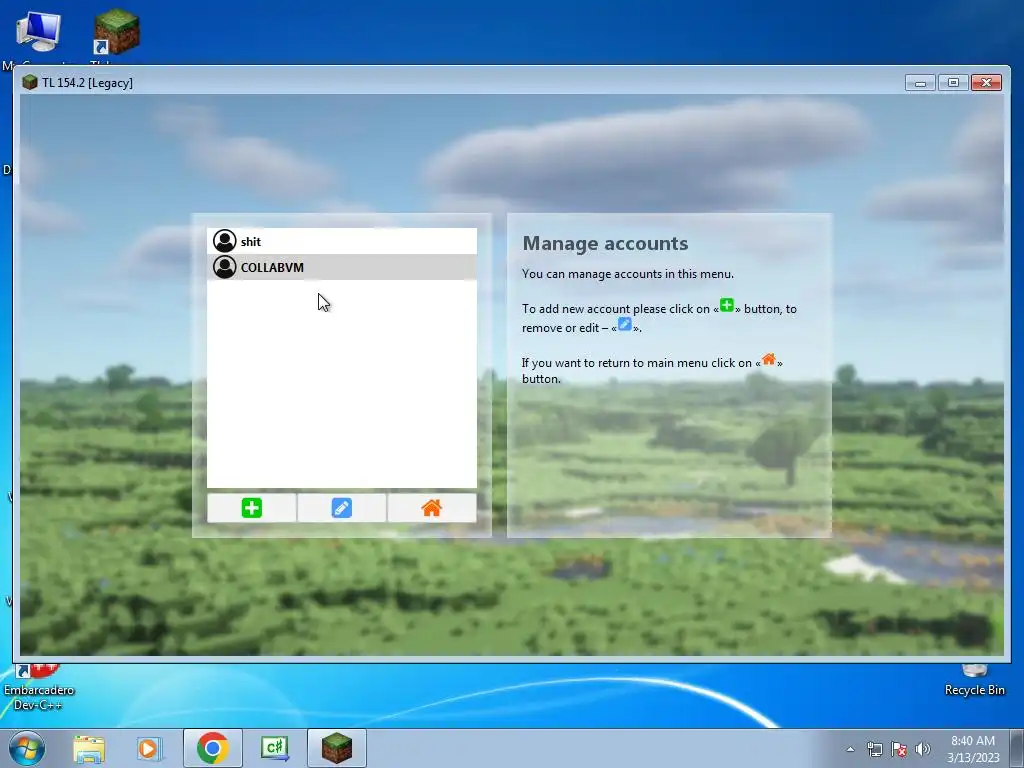Screen dimensions: 1024x768
Task: Edit the selected account with pencil button
Action: point(342,508)
